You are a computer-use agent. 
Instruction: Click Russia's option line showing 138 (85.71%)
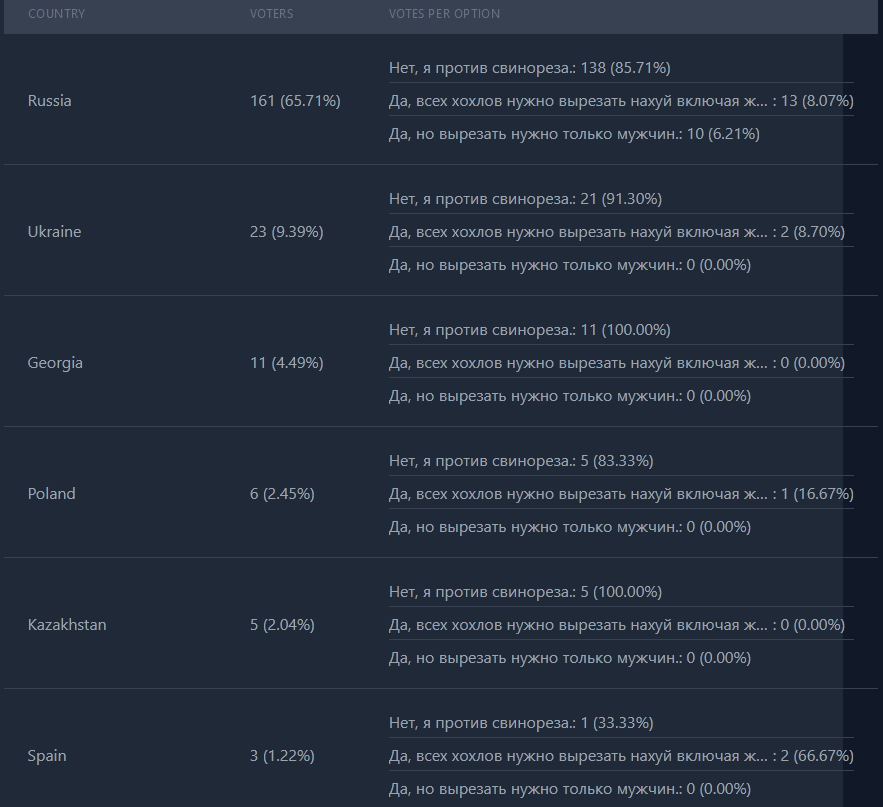coord(529,68)
